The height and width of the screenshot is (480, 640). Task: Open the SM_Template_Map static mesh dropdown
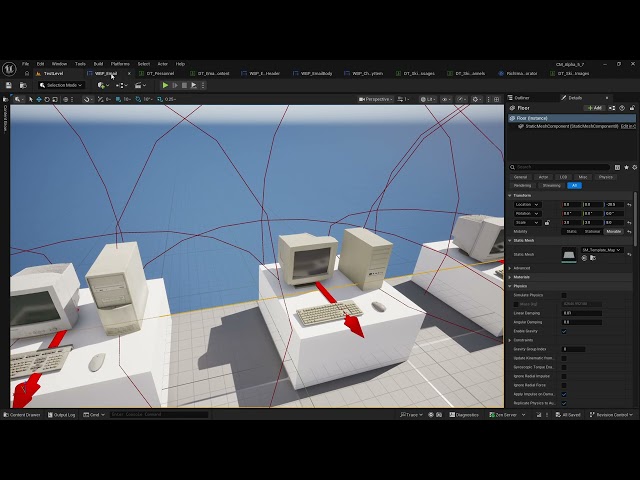pos(602,250)
